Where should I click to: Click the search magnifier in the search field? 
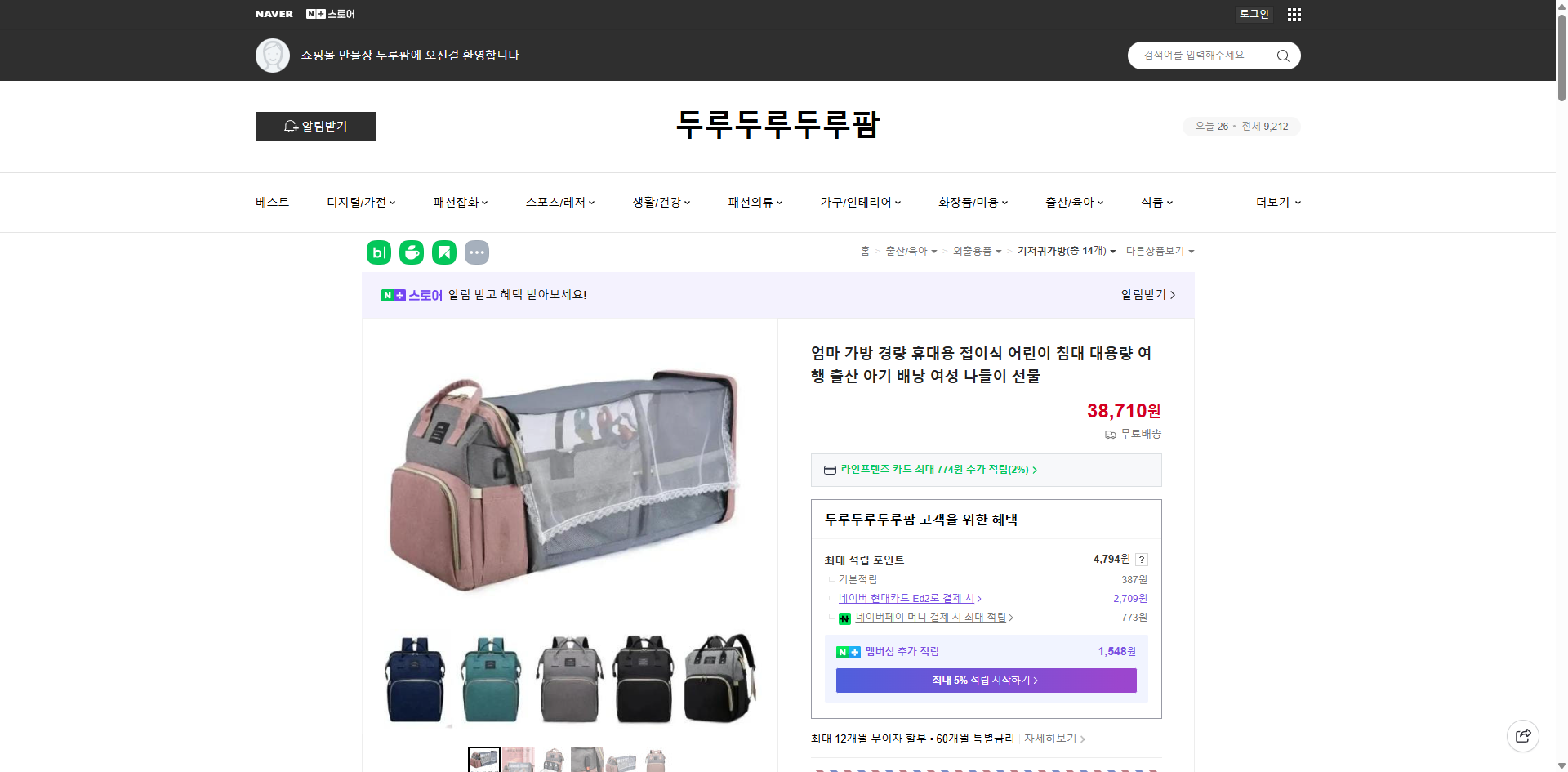[1282, 55]
